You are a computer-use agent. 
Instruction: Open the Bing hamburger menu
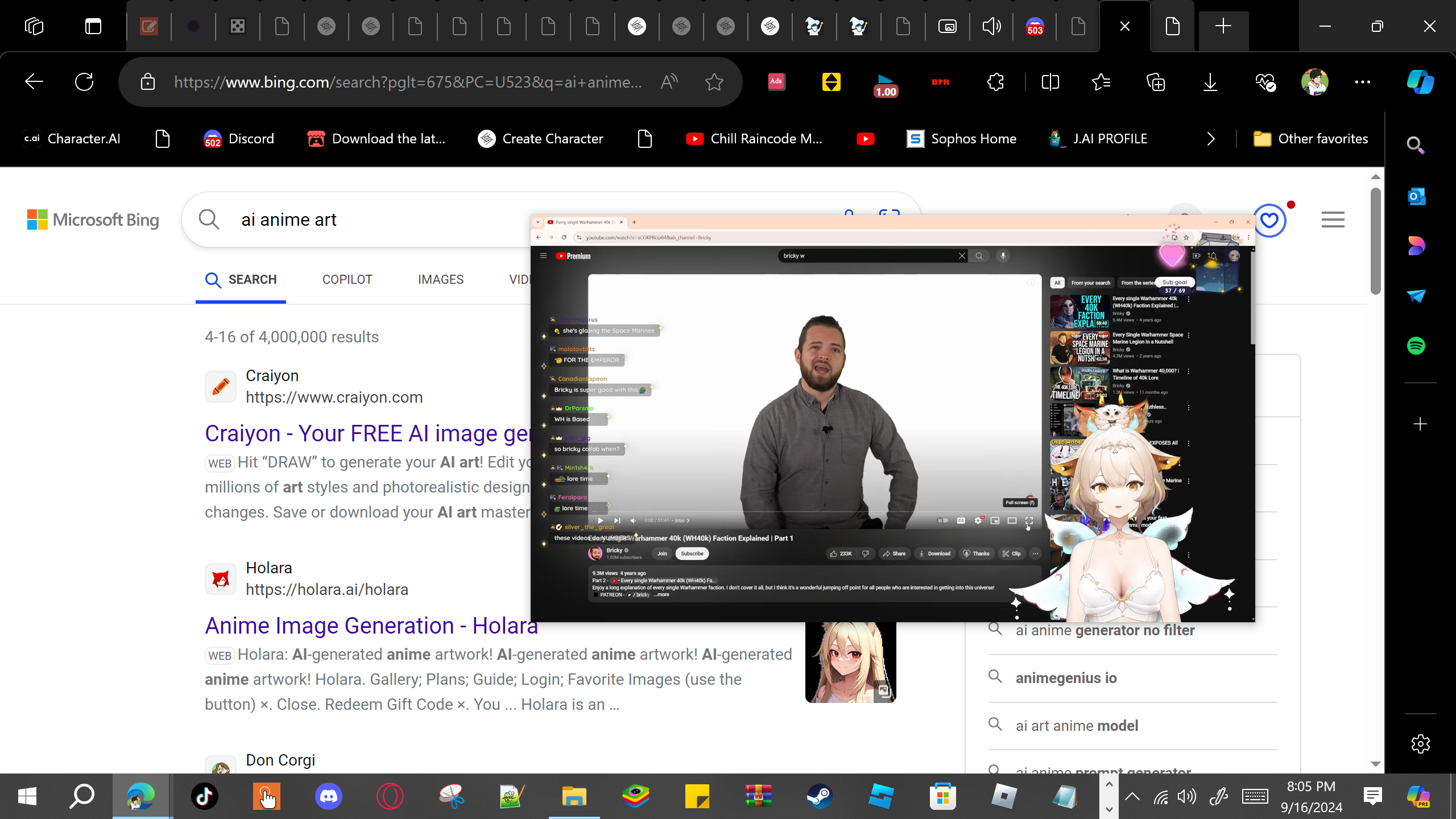click(1333, 220)
